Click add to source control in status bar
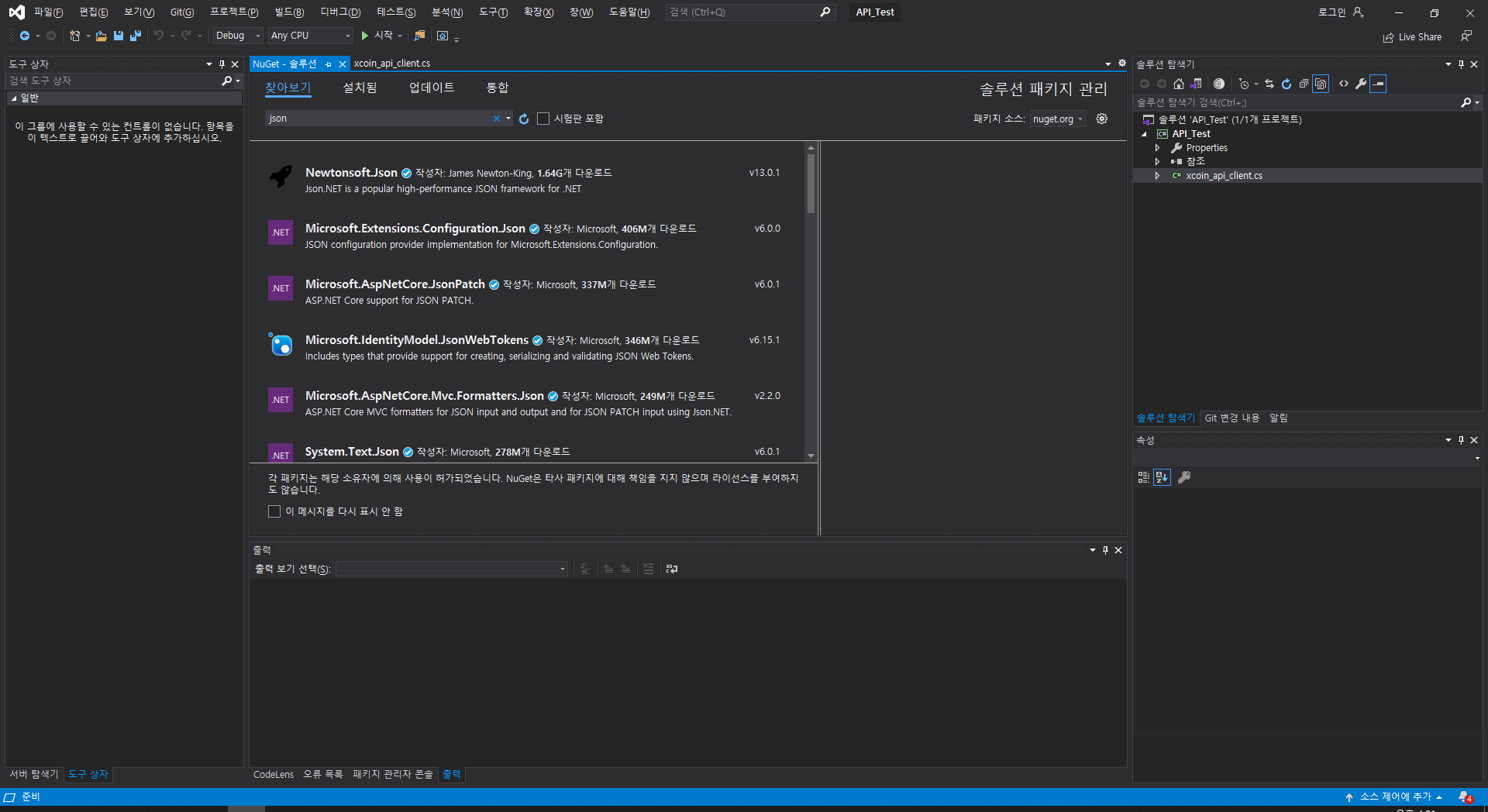 [x=1393, y=797]
